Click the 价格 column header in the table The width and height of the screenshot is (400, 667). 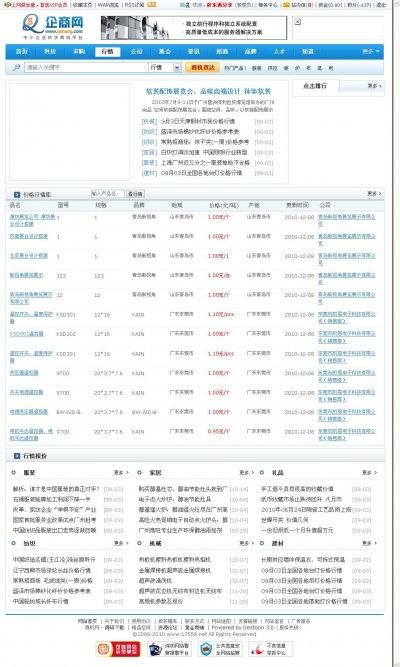click(x=224, y=205)
